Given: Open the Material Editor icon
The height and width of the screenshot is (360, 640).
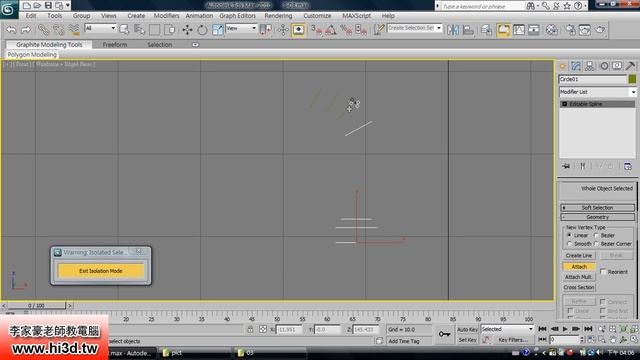Looking at the screenshot, I should (551, 30).
